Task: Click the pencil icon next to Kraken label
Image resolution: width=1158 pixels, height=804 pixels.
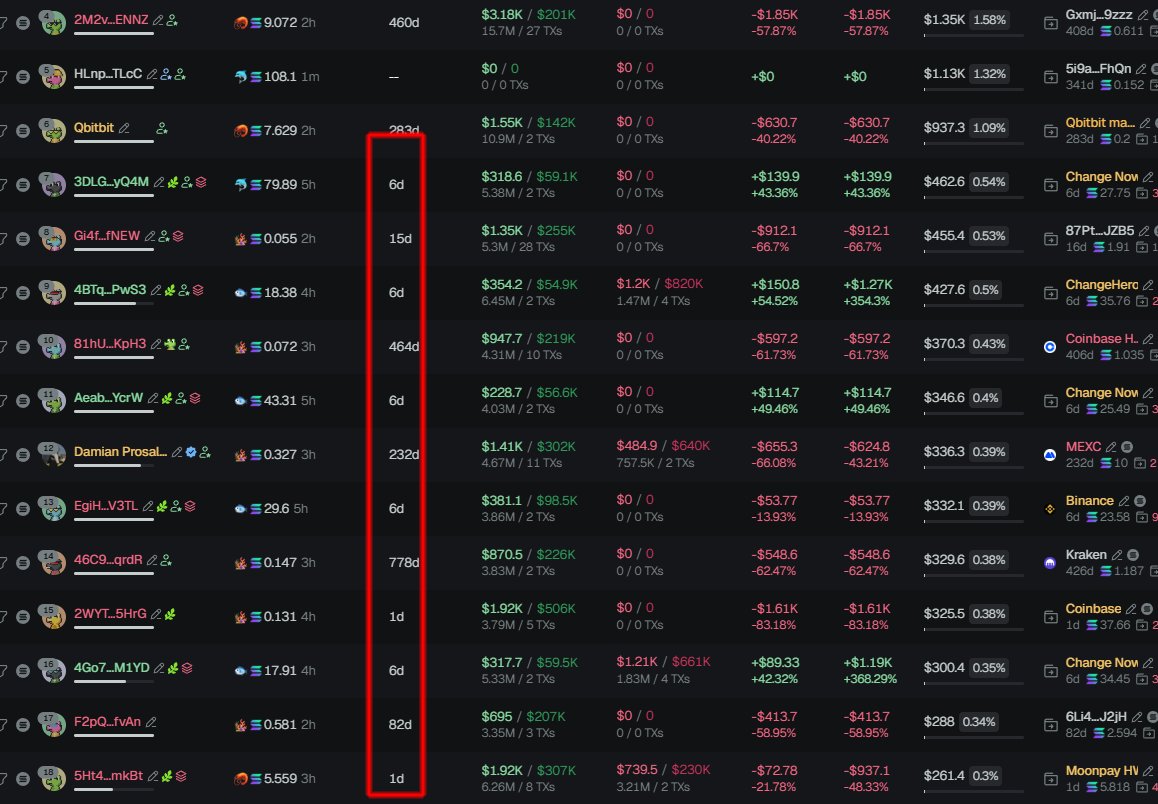Action: point(1117,555)
